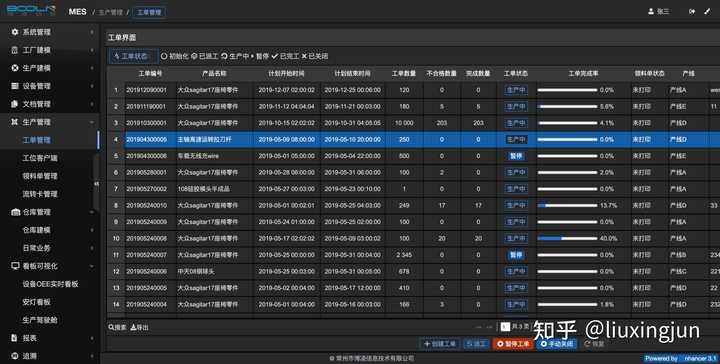The height and width of the screenshot is (364, 720).
Task: Click the monitor icon beside 看板可视化
Action: (x=15, y=266)
